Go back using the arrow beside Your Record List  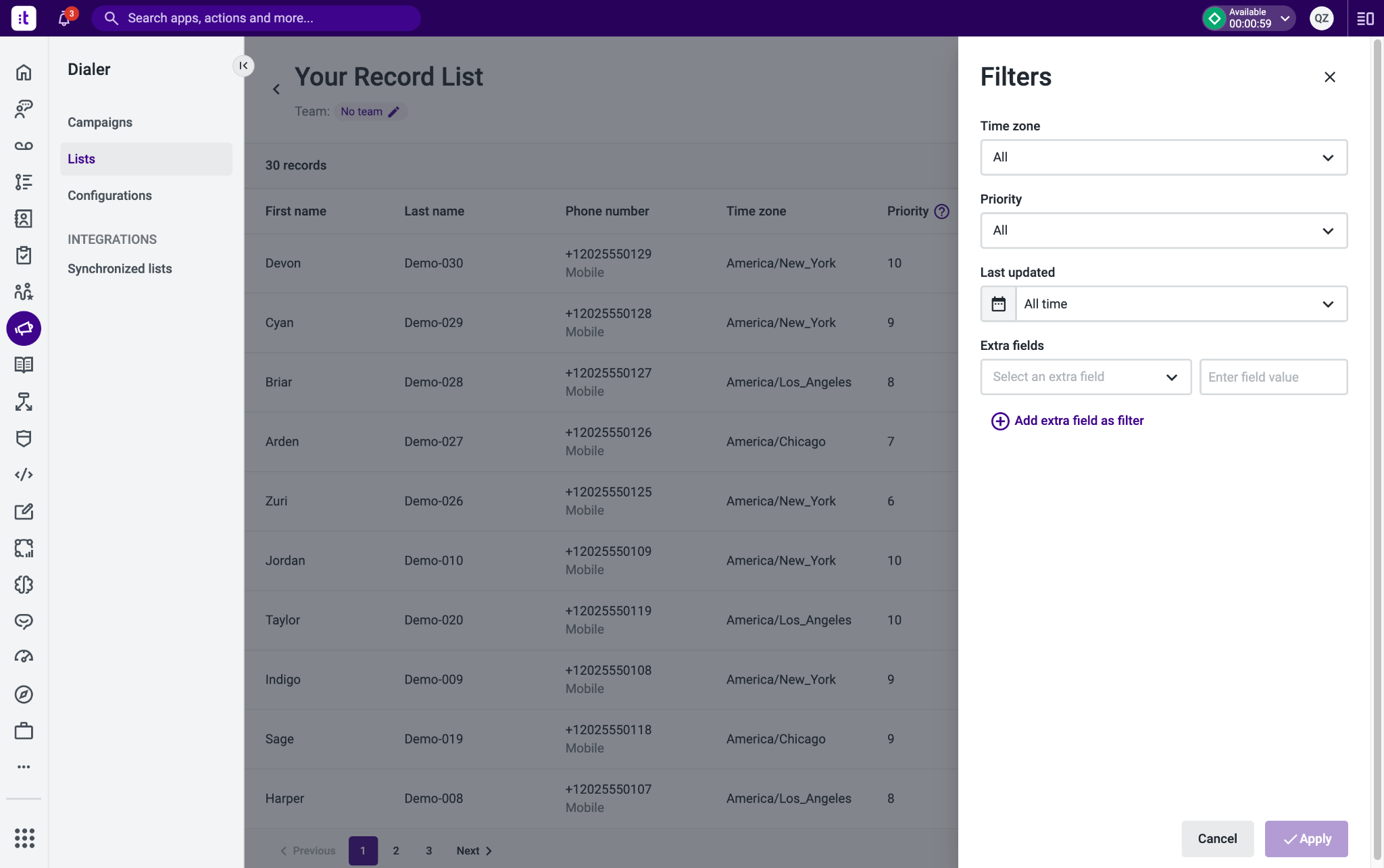point(276,89)
